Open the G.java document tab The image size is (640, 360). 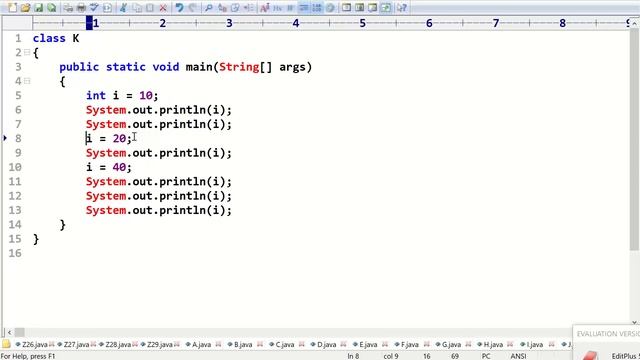click(x=451, y=344)
